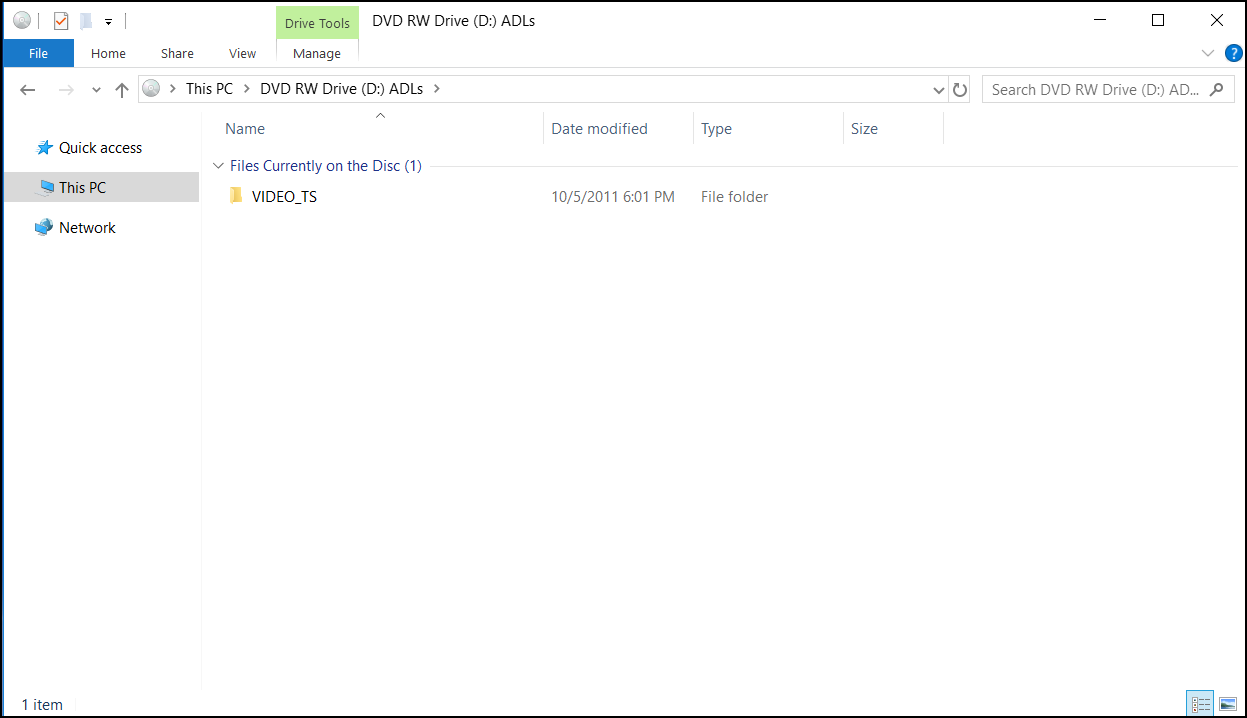Click the 1 item status bar text
1247x718 pixels.
[42, 704]
